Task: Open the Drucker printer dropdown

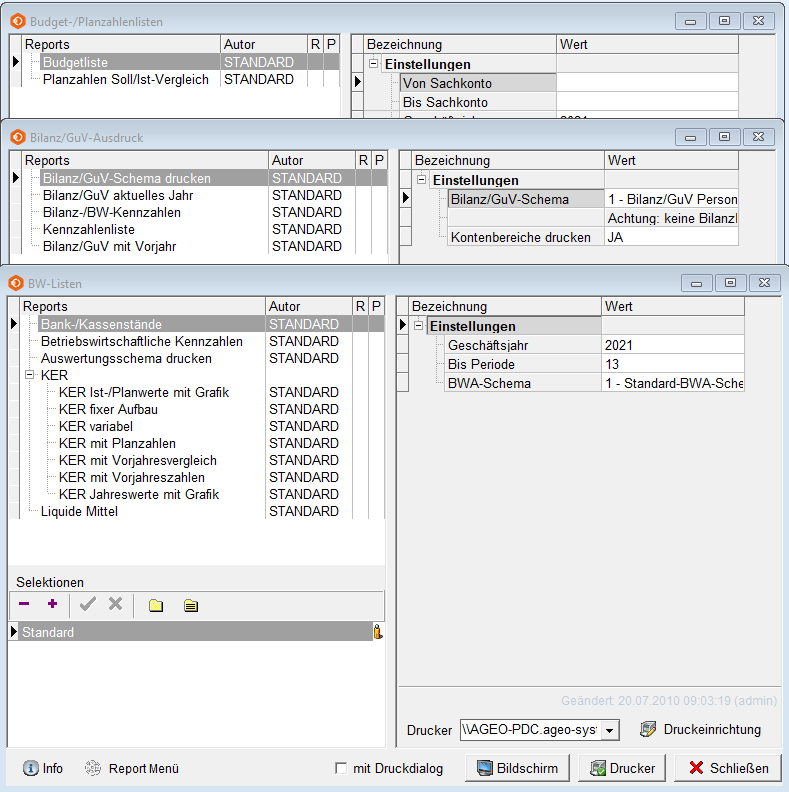Action: click(610, 730)
